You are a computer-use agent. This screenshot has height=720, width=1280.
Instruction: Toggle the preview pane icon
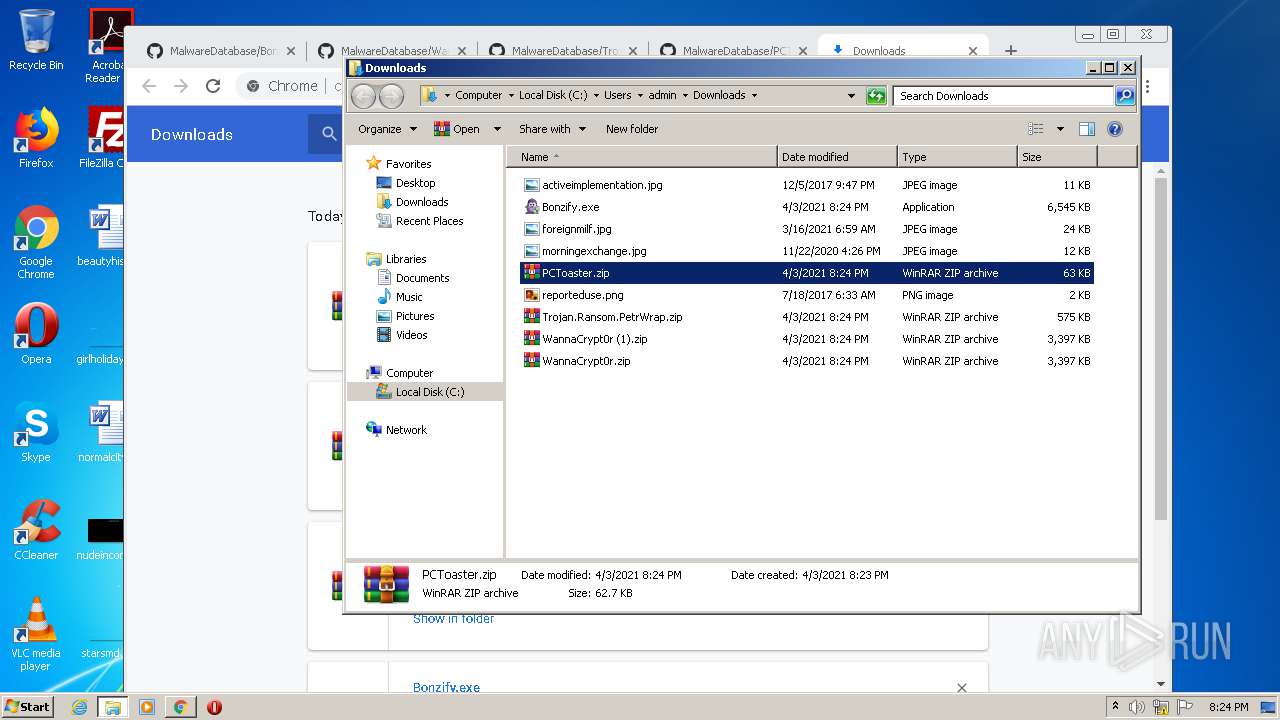pos(1087,129)
